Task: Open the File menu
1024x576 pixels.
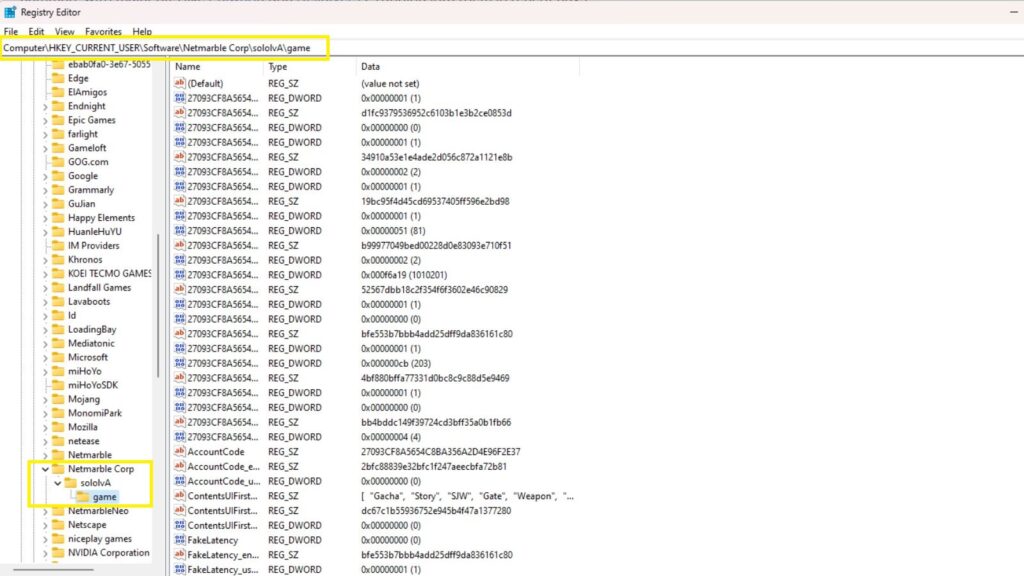Action: click(10, 31)
